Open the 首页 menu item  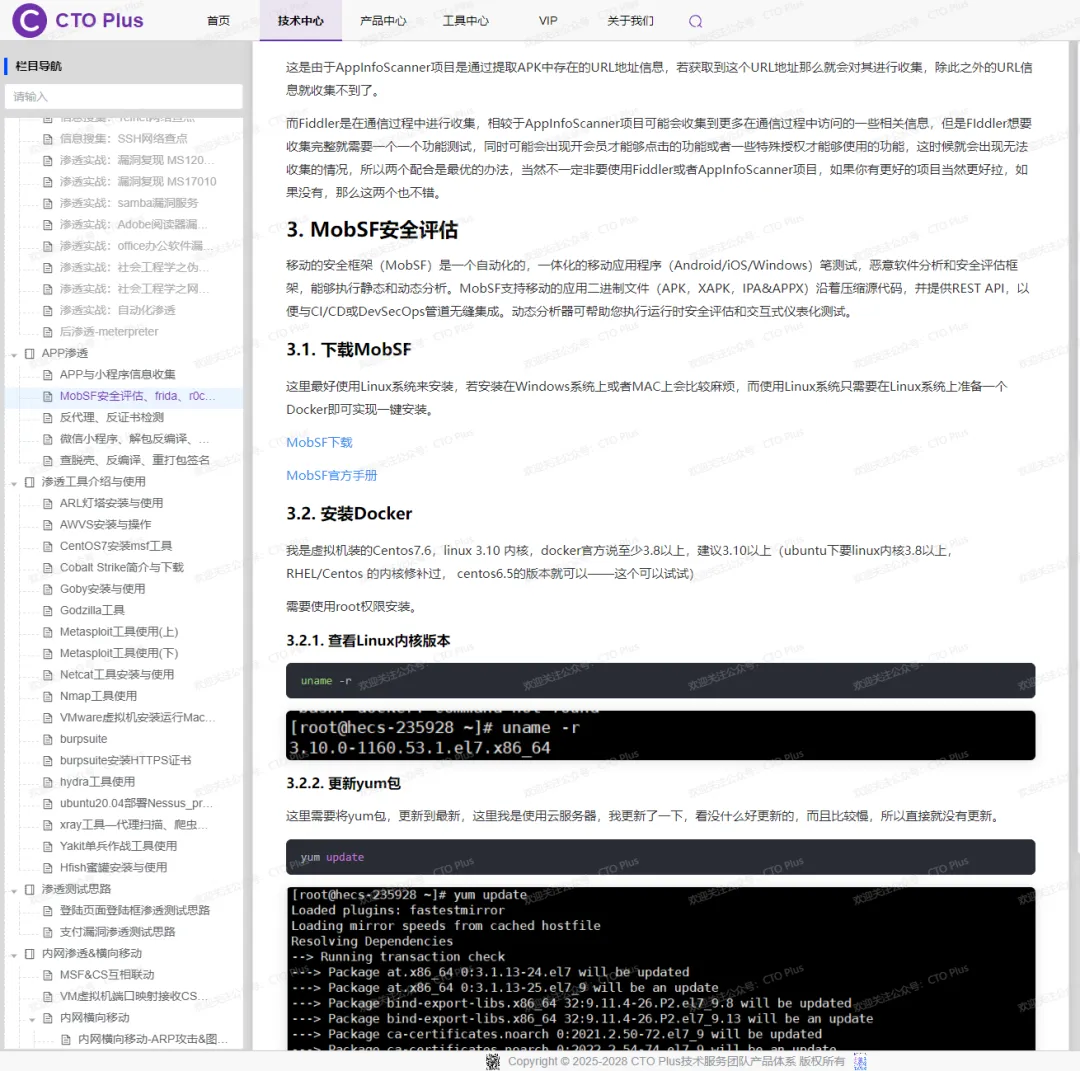click(x=218, y=21)
